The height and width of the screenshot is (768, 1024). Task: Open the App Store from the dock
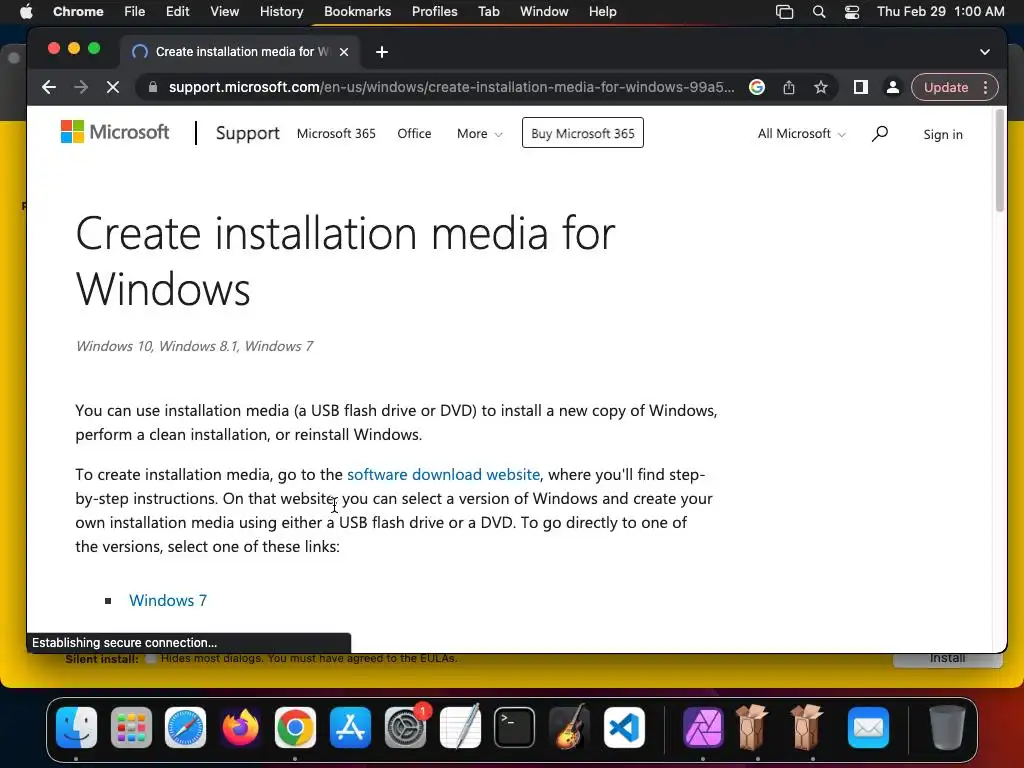coord(351,727)
